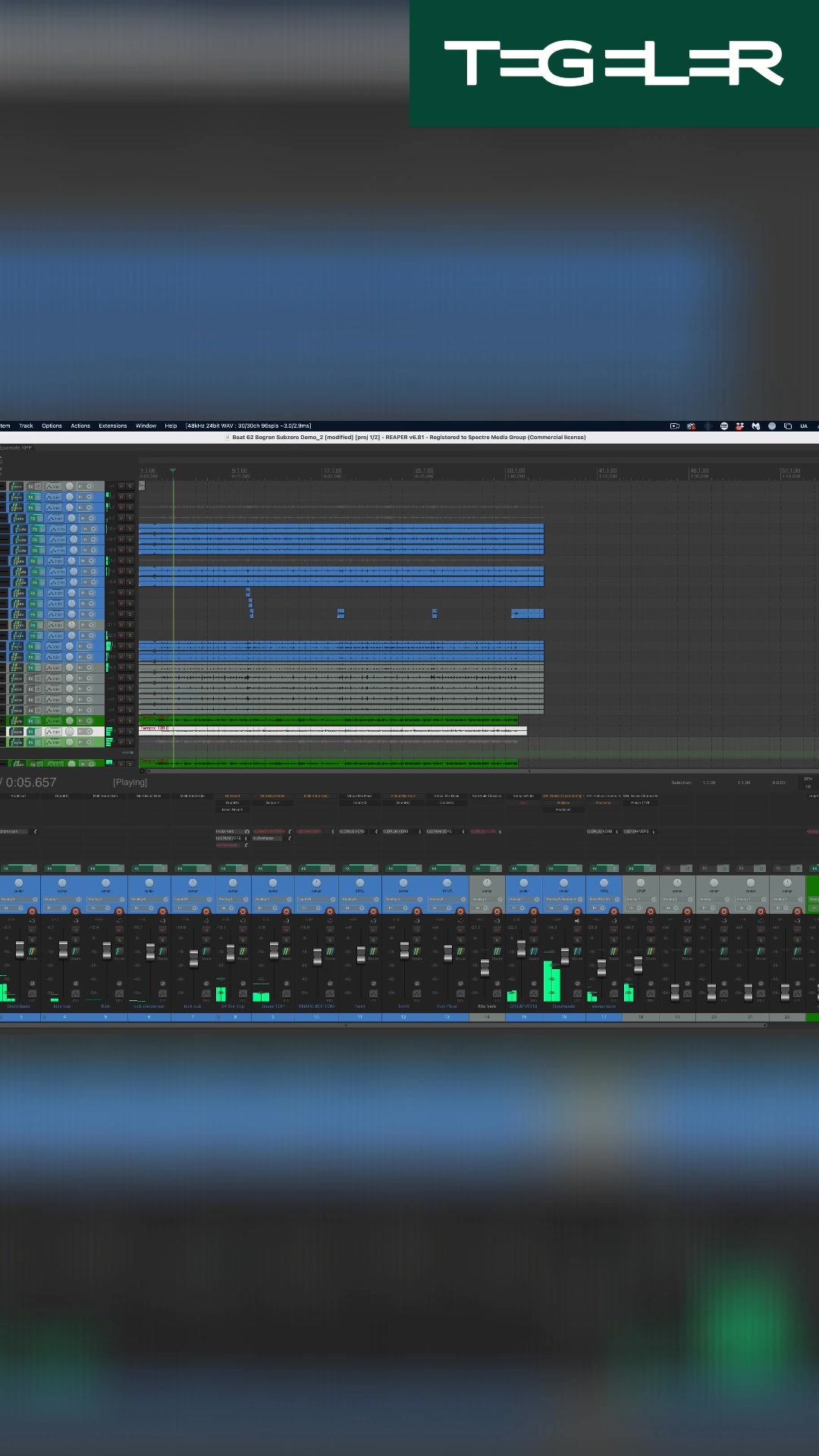
Task: Mute the 80s Verb mixer track
Action: 497,930
